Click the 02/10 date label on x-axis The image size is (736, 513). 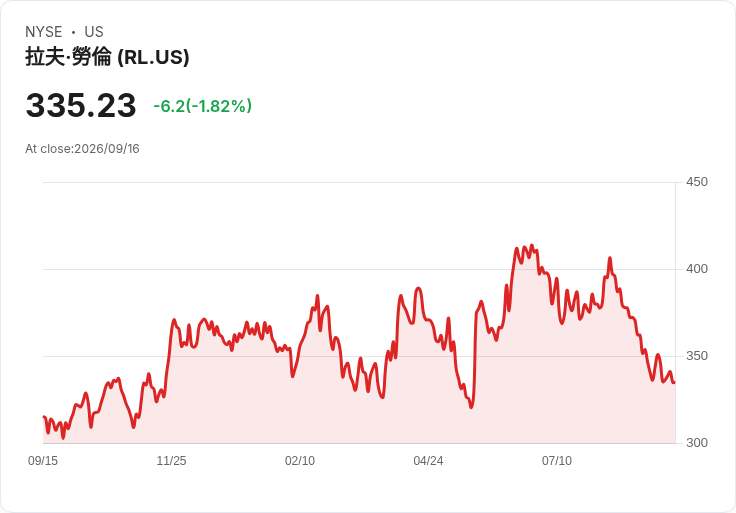pos(300,461)
